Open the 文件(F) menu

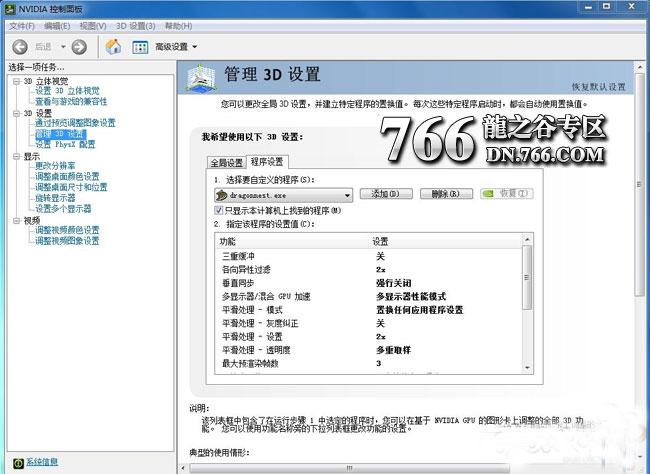[x=22, y=26]
